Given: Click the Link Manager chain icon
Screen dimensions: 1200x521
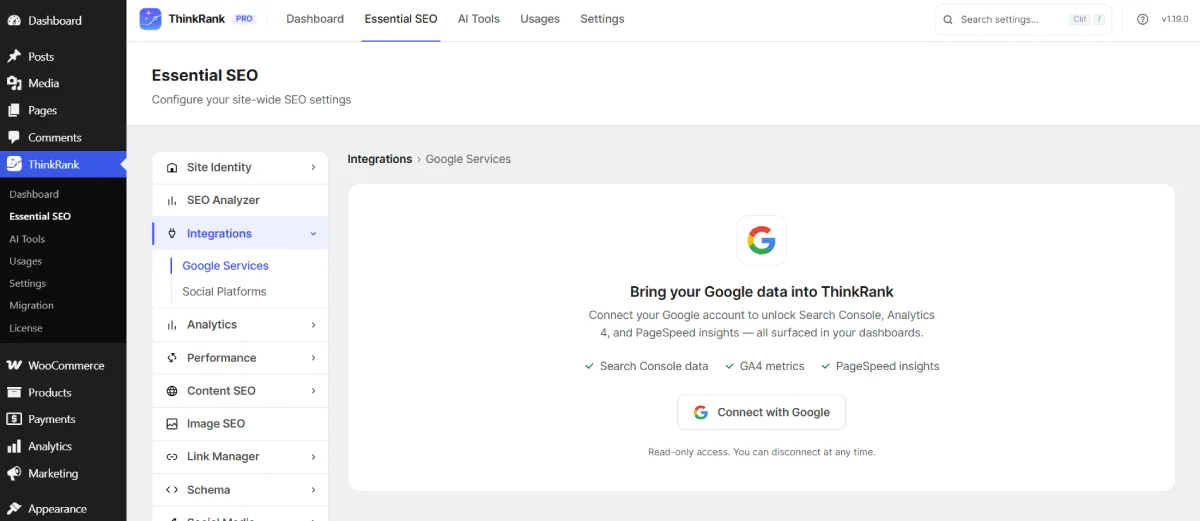Looking at the screenshot, I should [172, 456].
